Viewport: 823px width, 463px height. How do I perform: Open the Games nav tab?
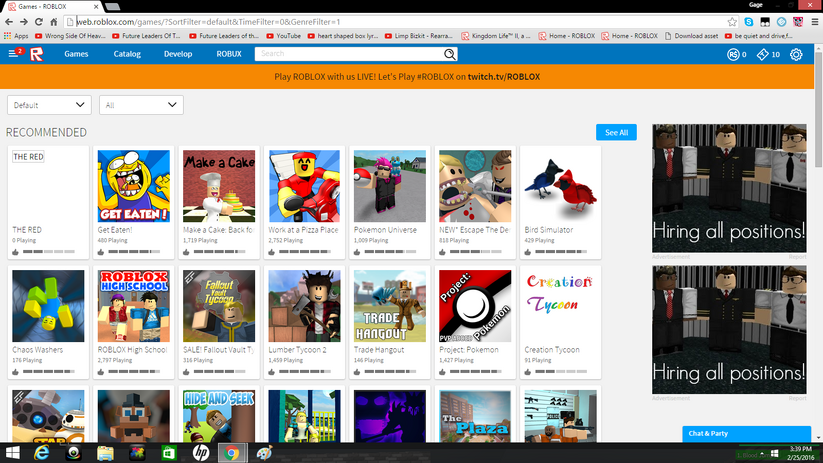76,54
